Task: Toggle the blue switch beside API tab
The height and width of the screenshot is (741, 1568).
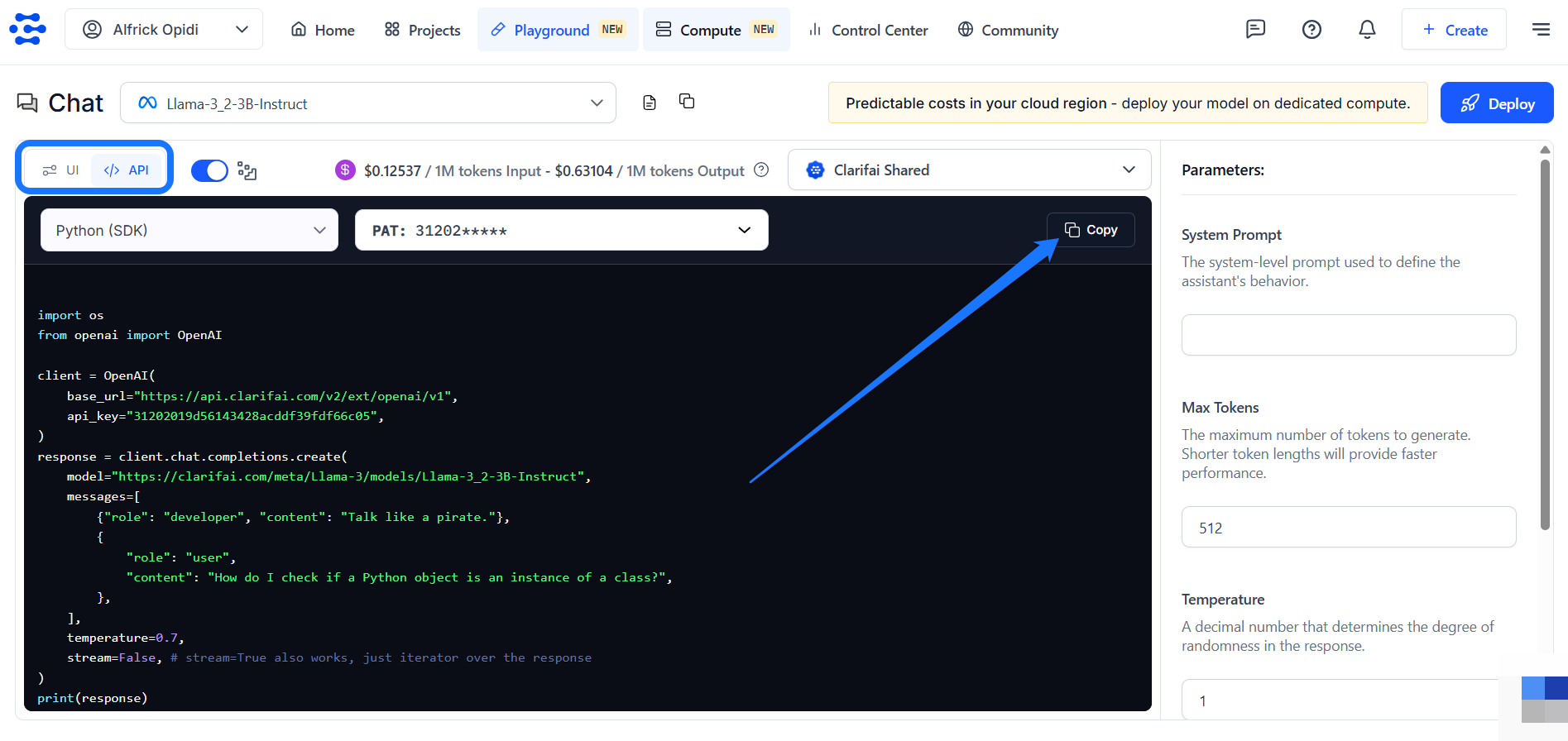Action: pos(209,170)
